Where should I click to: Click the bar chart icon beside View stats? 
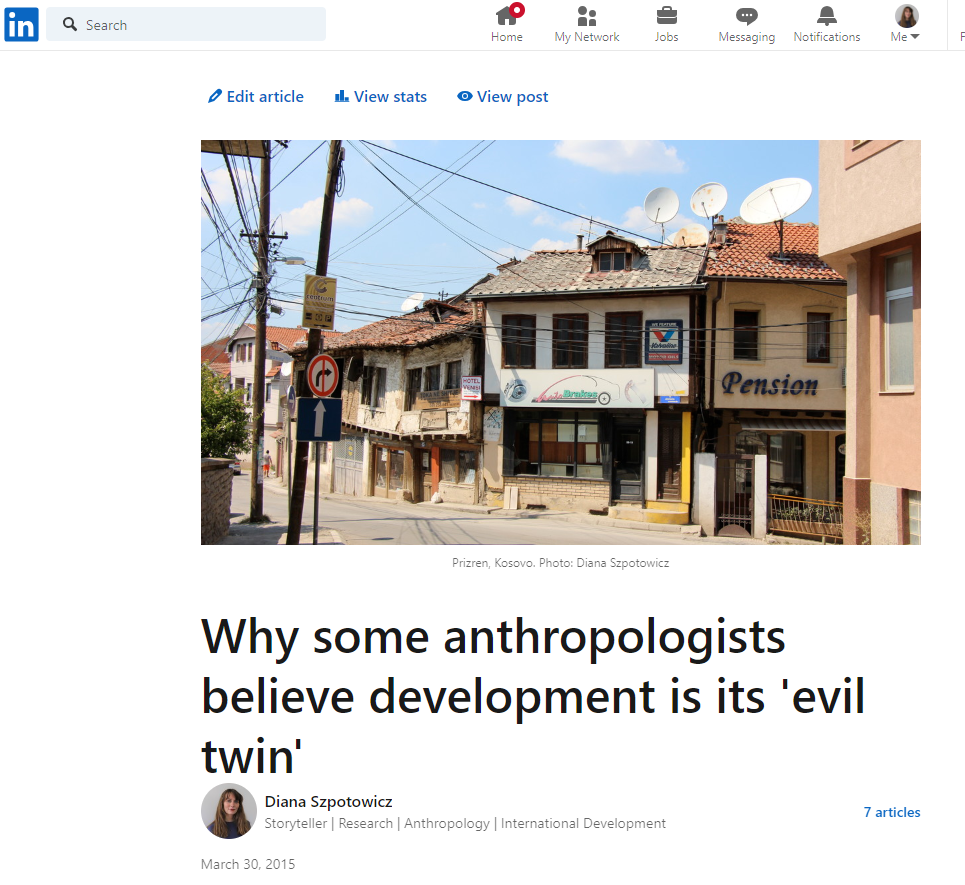(342, 96)
